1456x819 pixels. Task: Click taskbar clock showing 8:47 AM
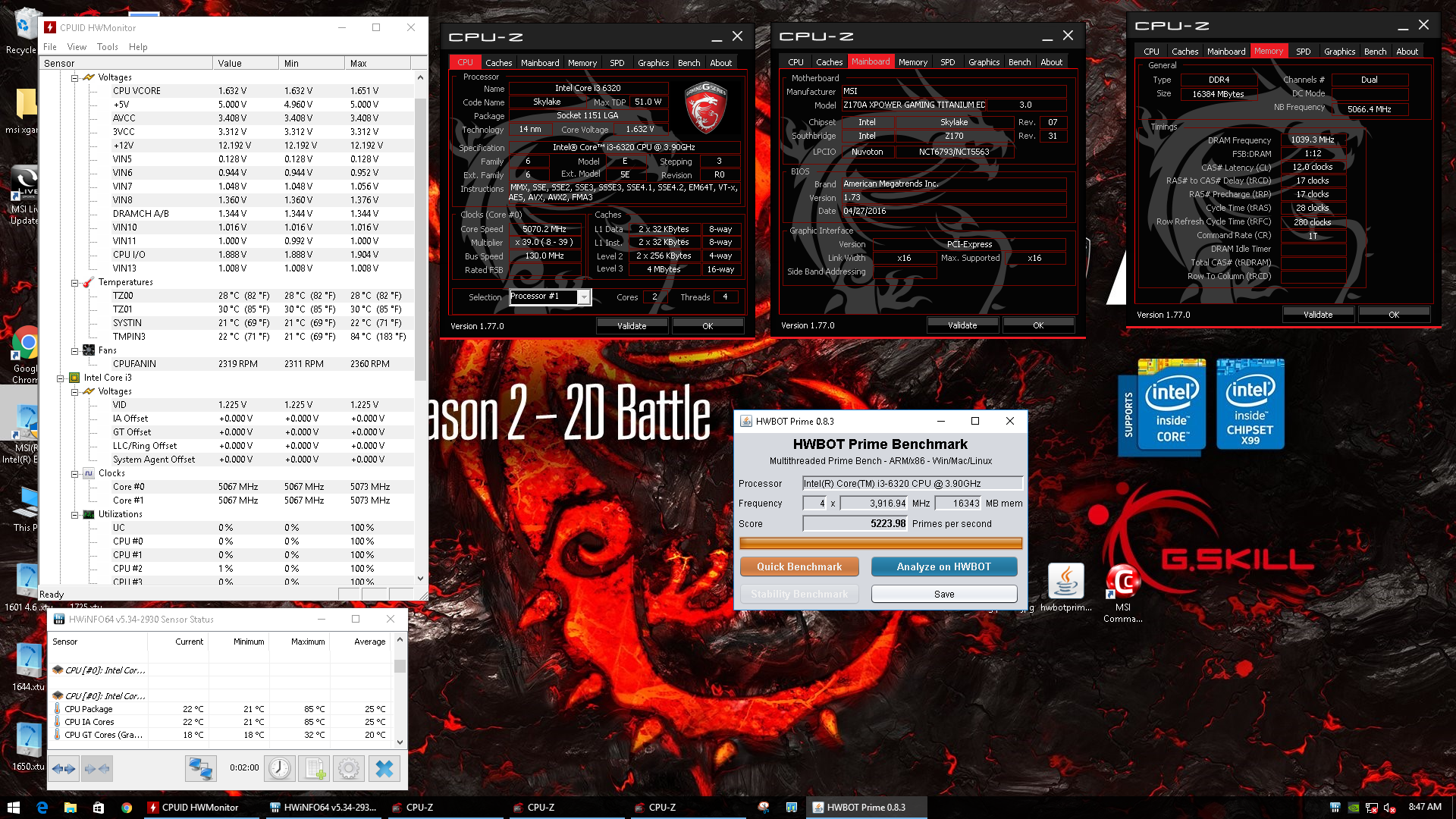1425,808
